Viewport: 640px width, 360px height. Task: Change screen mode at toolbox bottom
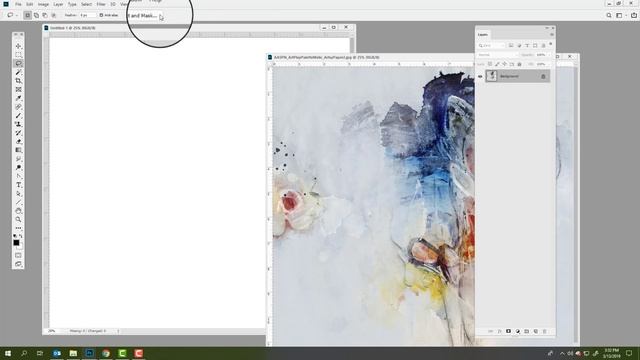coord(18,264)
